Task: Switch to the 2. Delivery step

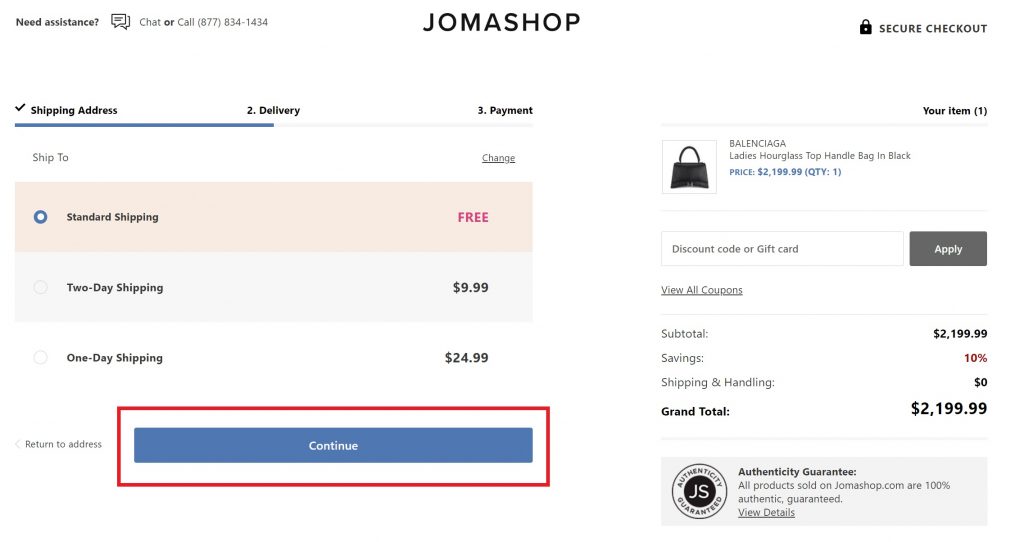Action: coord(273,111)
